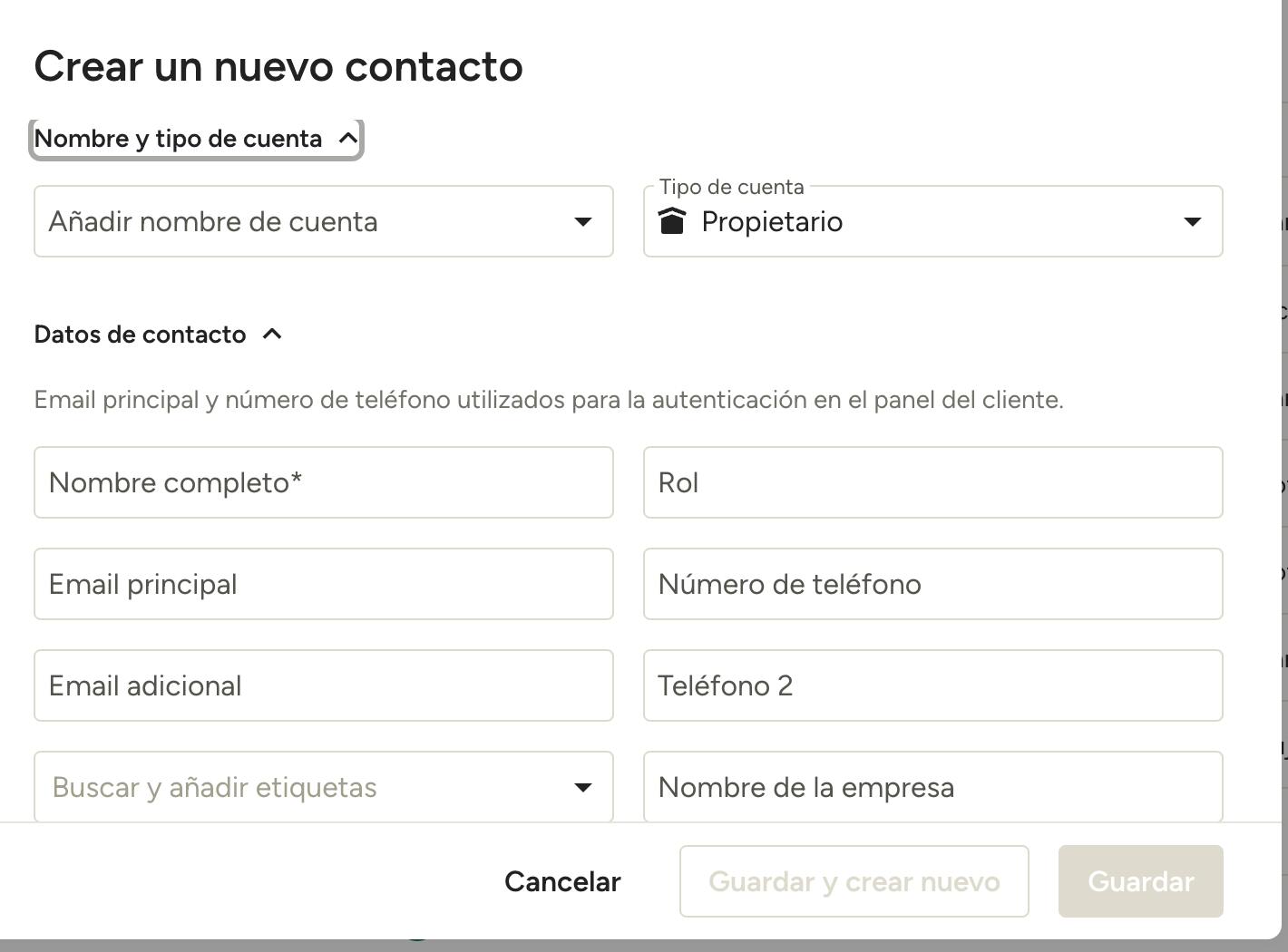Click Guardar y crear nuevo

[x=854, y=881]
